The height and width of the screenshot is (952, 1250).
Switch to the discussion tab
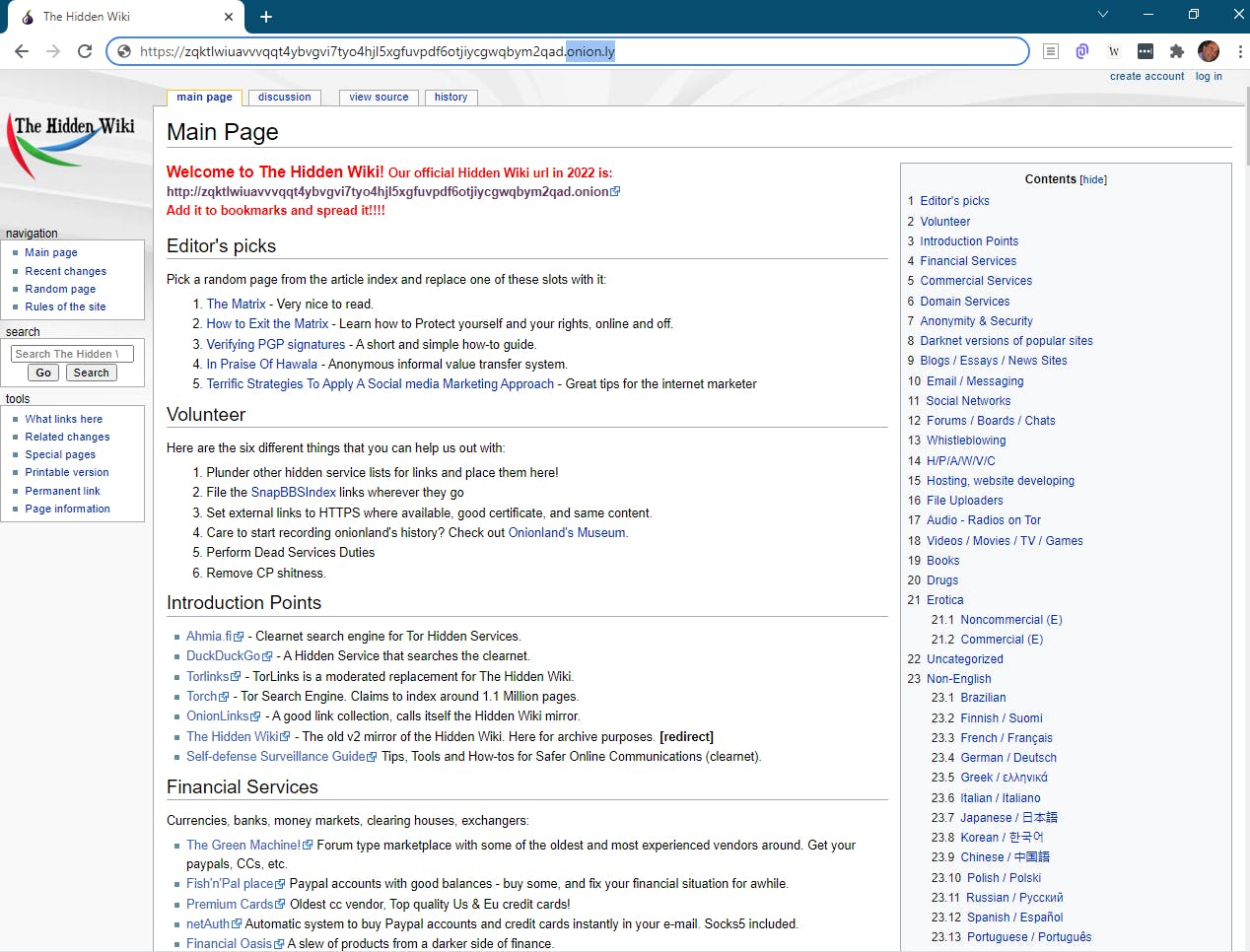pos(285,98)
